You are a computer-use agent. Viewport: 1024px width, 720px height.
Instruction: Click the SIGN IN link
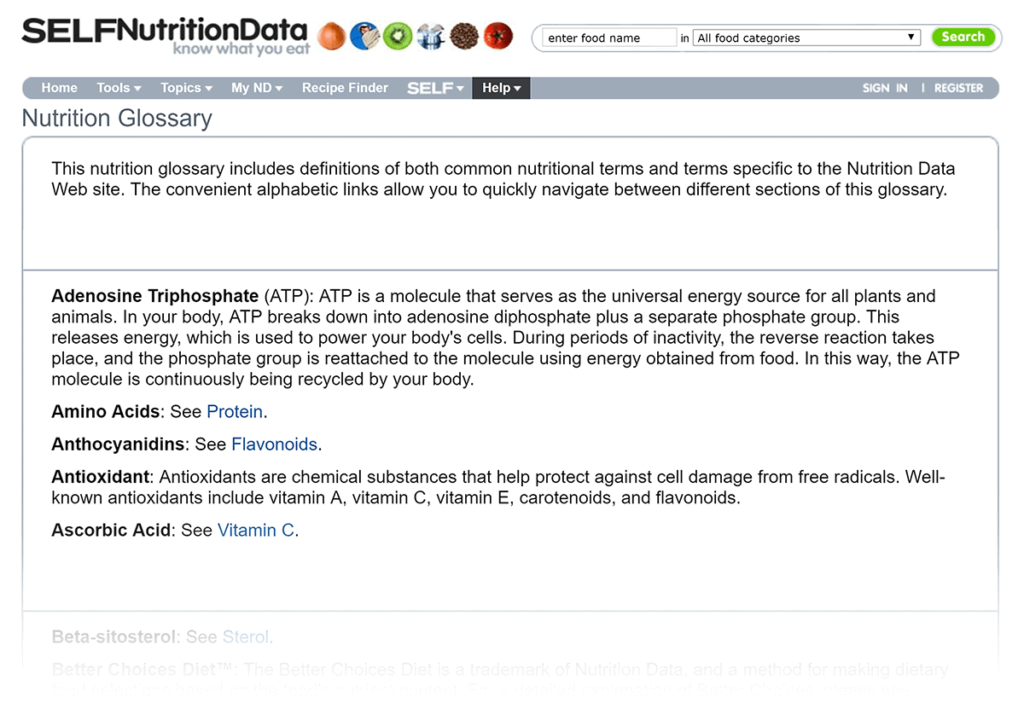pyautogui.click(x=885, y=88)
